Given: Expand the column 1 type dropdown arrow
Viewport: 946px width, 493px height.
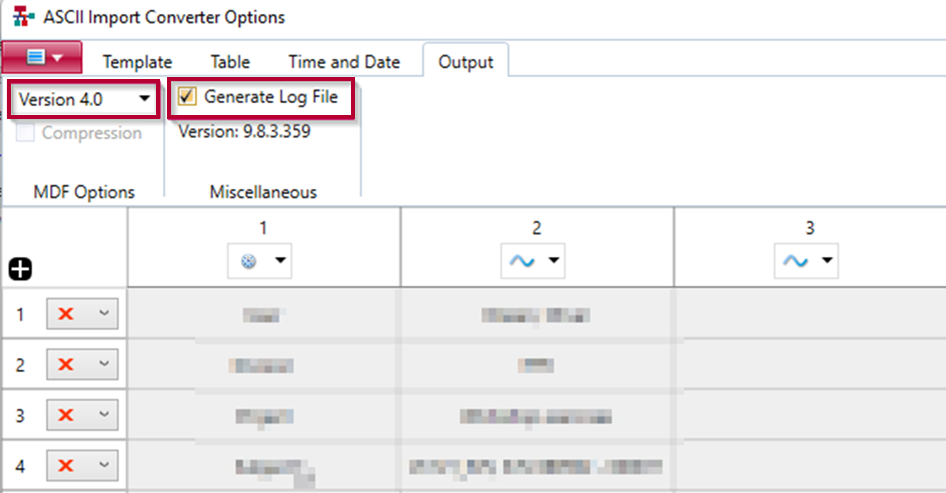Looking at the screenshot, I should [281, 261].
